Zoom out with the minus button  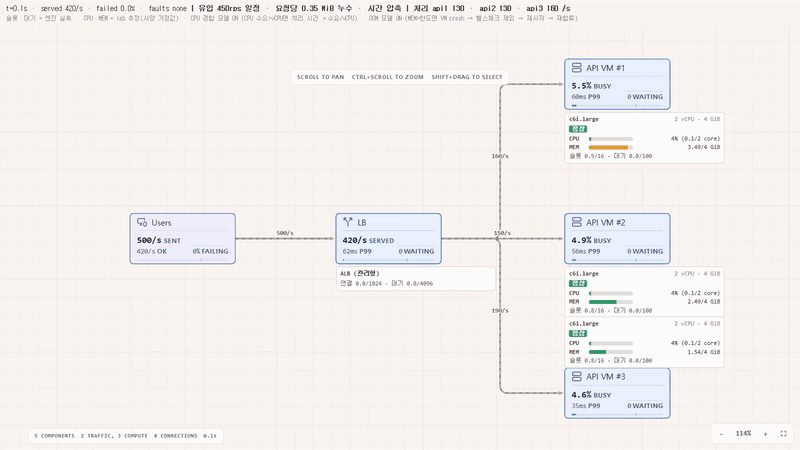pyautogui.click(x=721, y=434)
